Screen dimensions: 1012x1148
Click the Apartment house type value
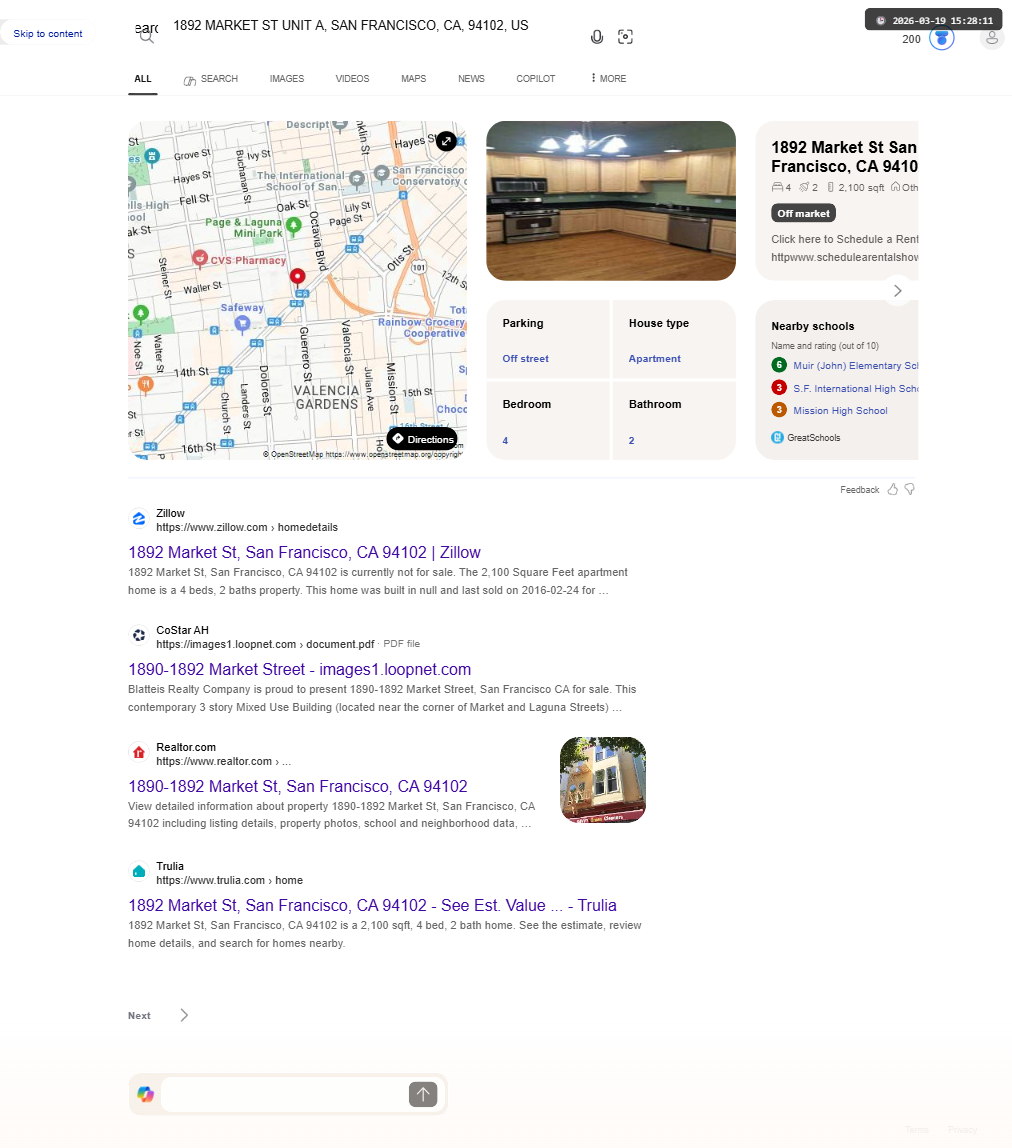point(655,359)
